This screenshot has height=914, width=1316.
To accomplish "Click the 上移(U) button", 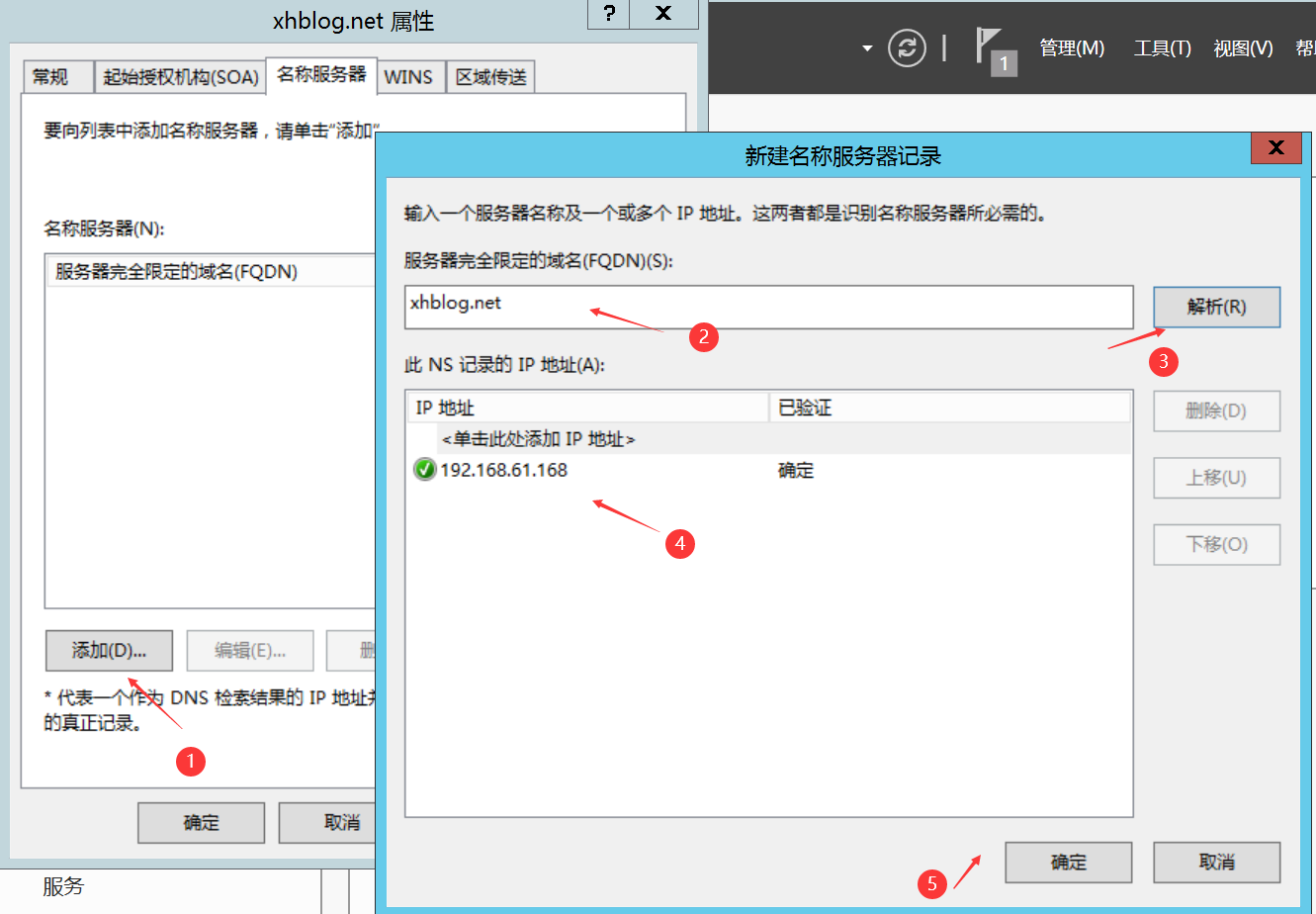I will pyautogui.click(x=1216, y=478).
